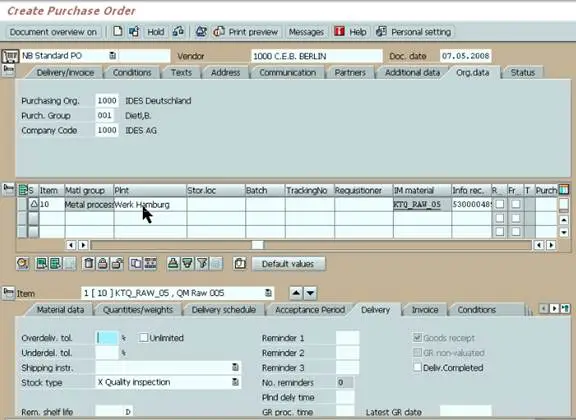Viewport: 576px width, 420px height.
Task: Check the first row R column checkbox
Action: tap(500, 204)
